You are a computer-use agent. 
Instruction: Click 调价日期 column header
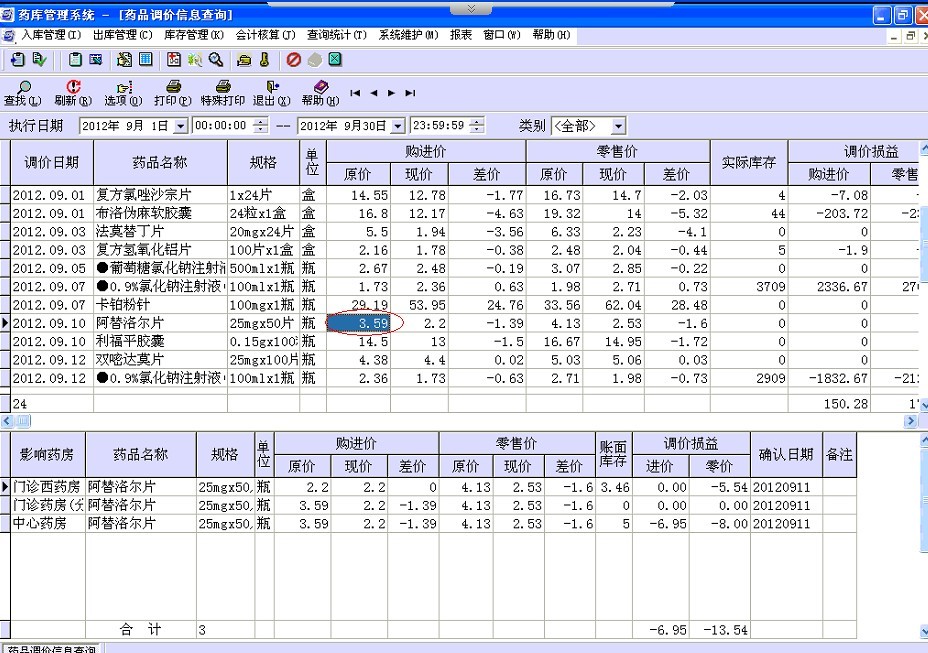click(x=52, y=163)
